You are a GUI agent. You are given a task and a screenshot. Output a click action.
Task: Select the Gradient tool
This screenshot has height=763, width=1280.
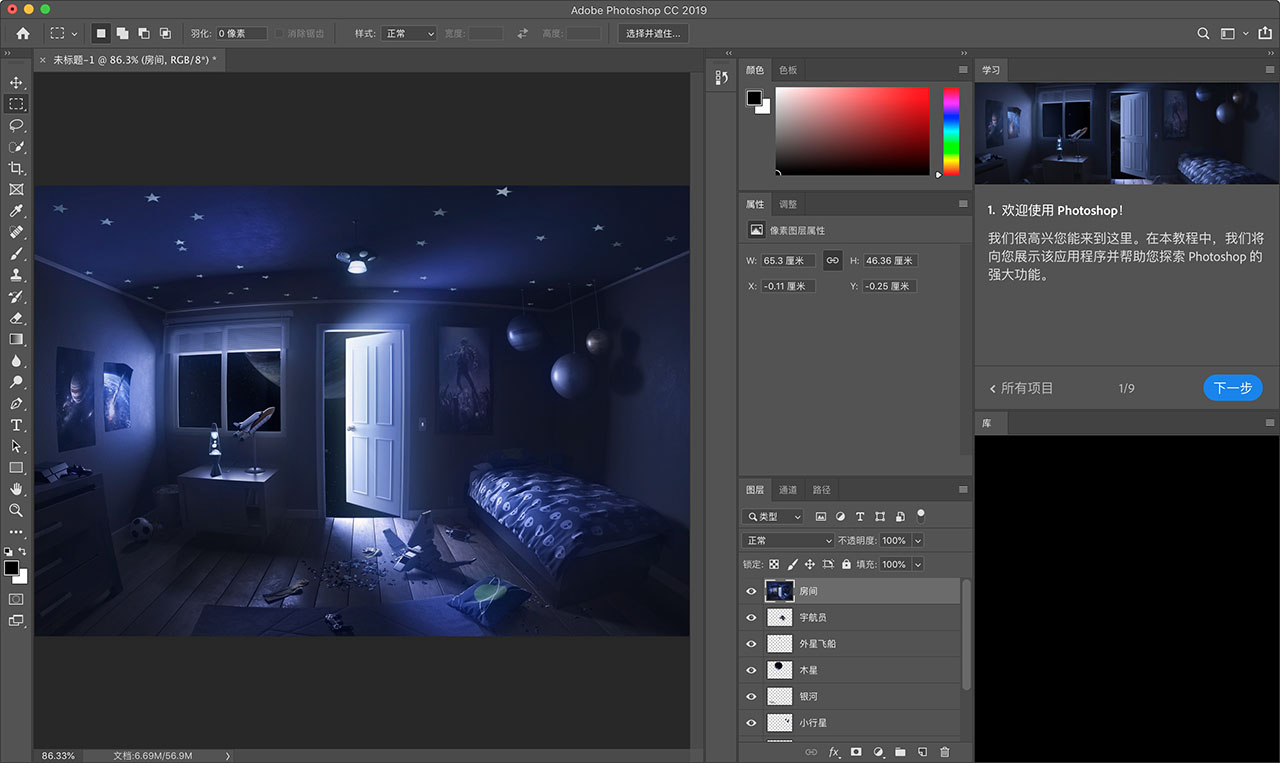[x=16, y=339]
